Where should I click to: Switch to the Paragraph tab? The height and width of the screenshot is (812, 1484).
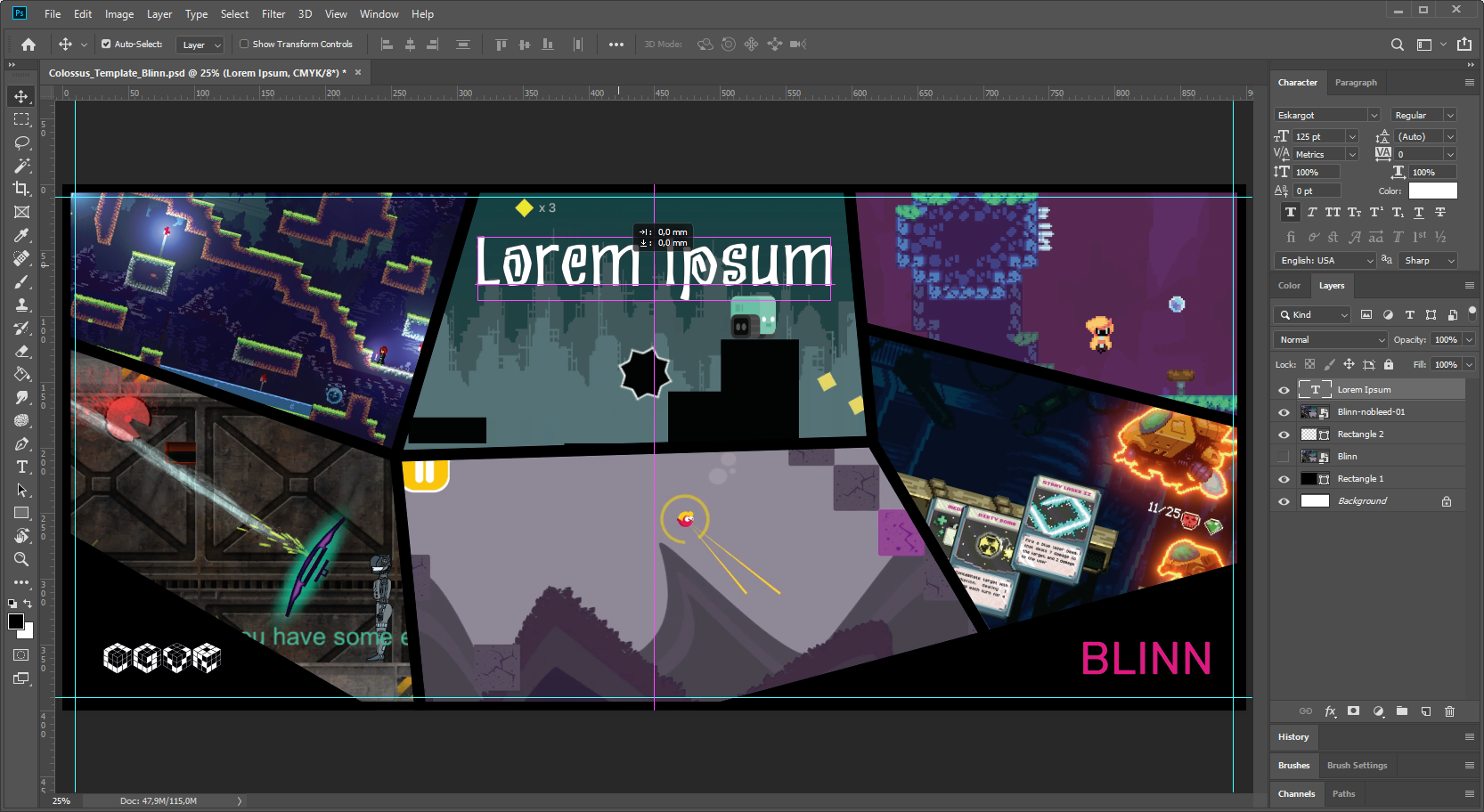1356,83
